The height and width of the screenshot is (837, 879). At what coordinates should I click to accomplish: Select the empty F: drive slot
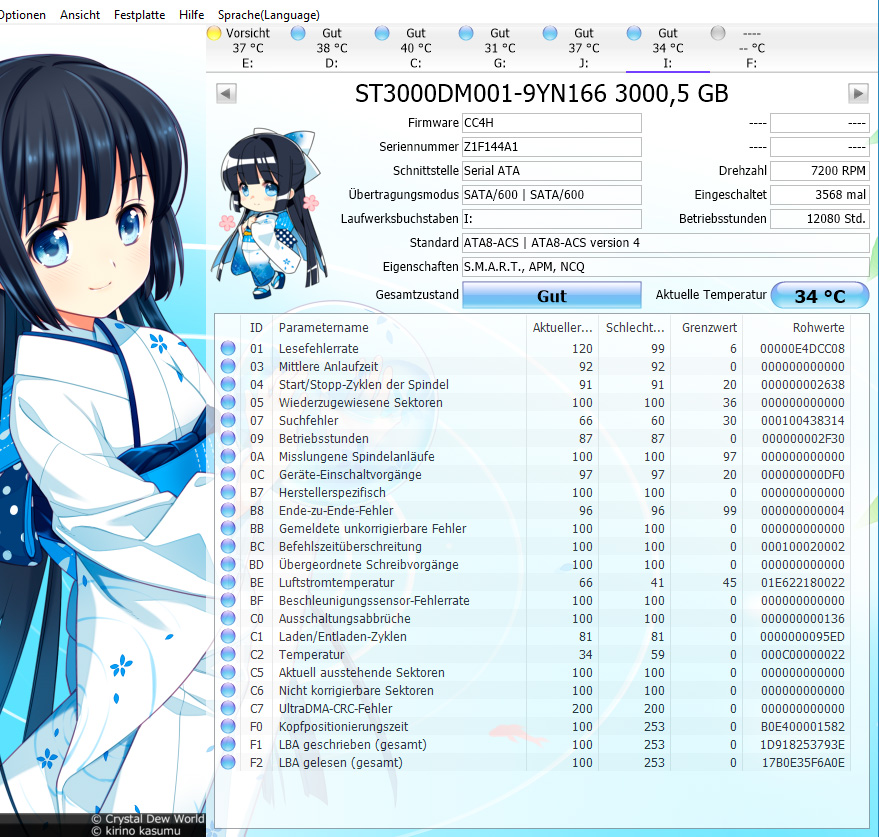point(752,48)
